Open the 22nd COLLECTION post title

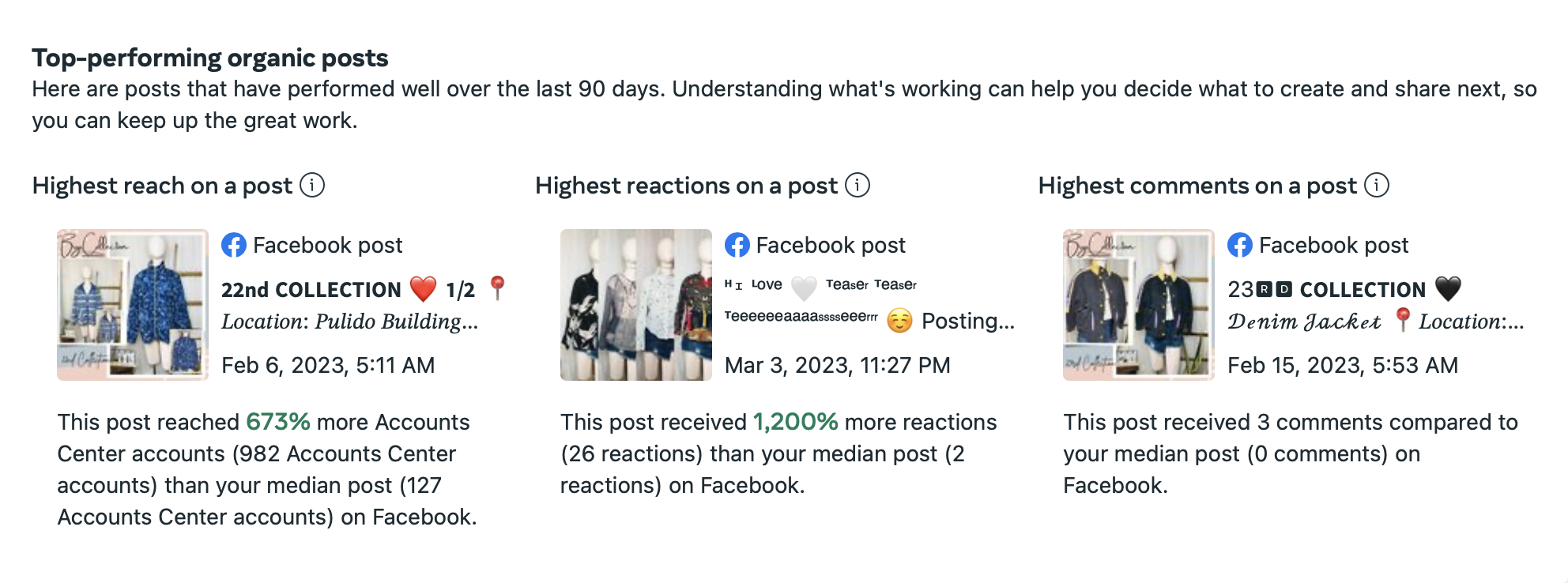coord(311,290)
